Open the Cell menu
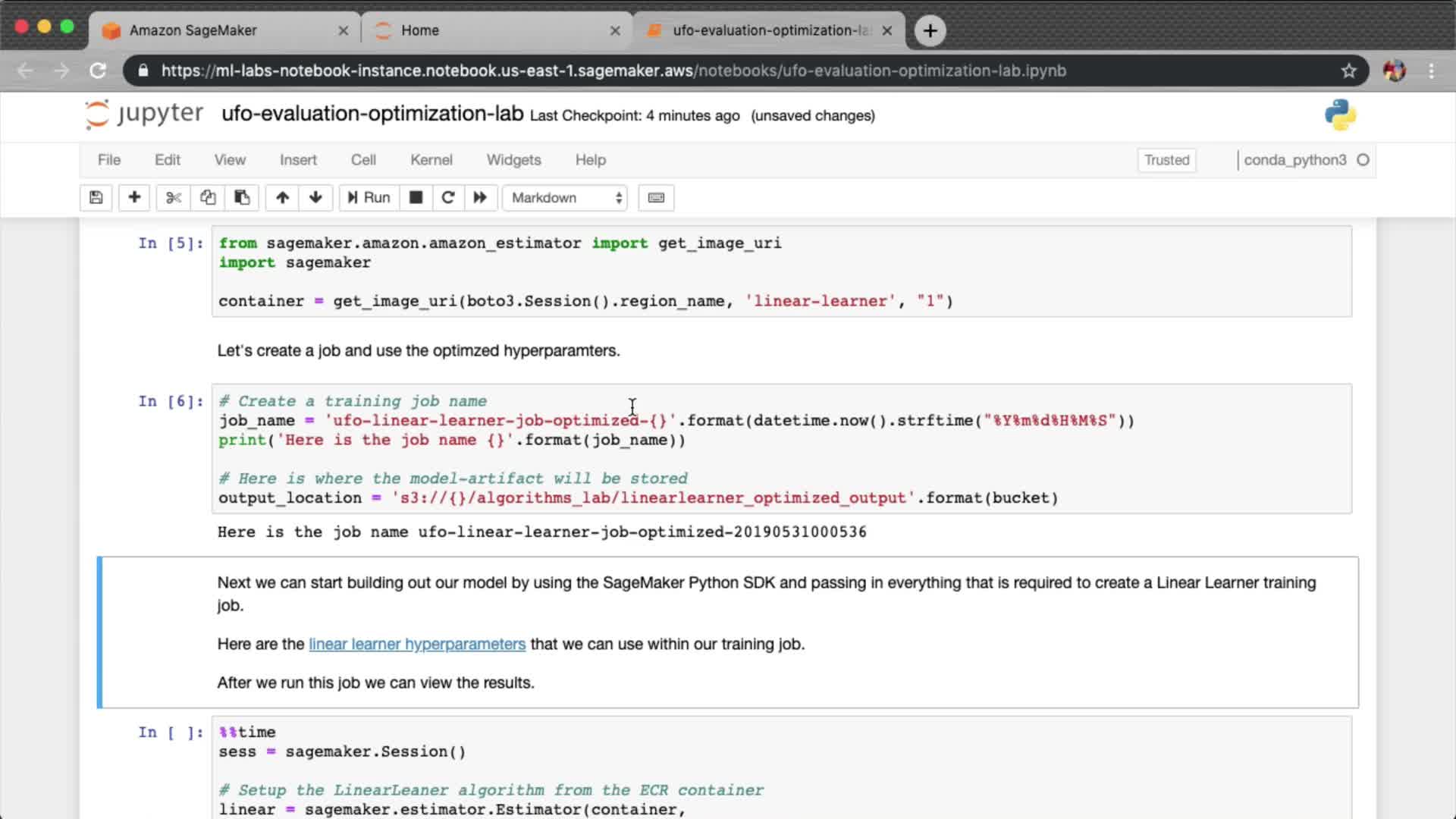 coord(363,160)
